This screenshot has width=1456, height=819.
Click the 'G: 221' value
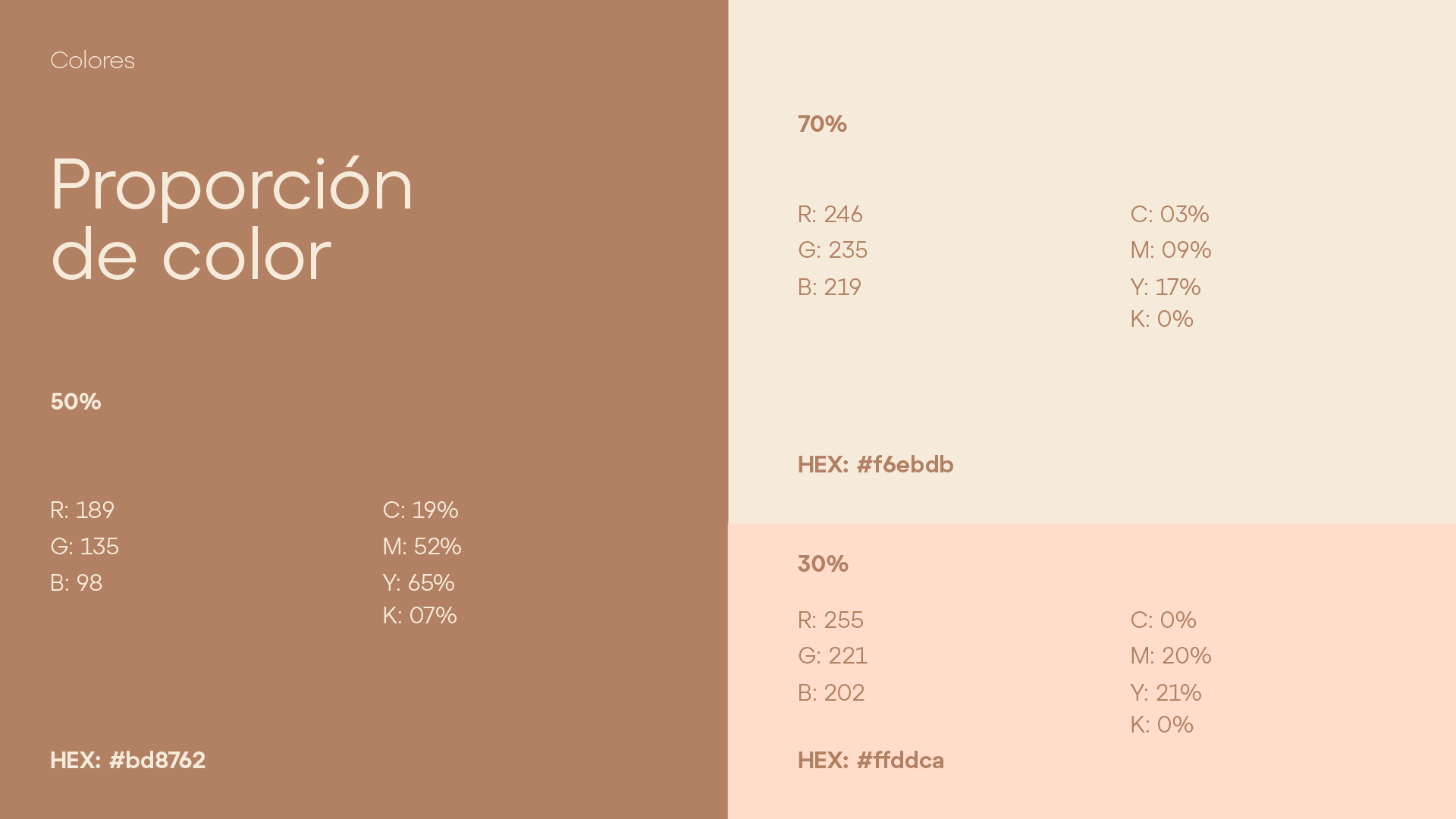(833, 656)
